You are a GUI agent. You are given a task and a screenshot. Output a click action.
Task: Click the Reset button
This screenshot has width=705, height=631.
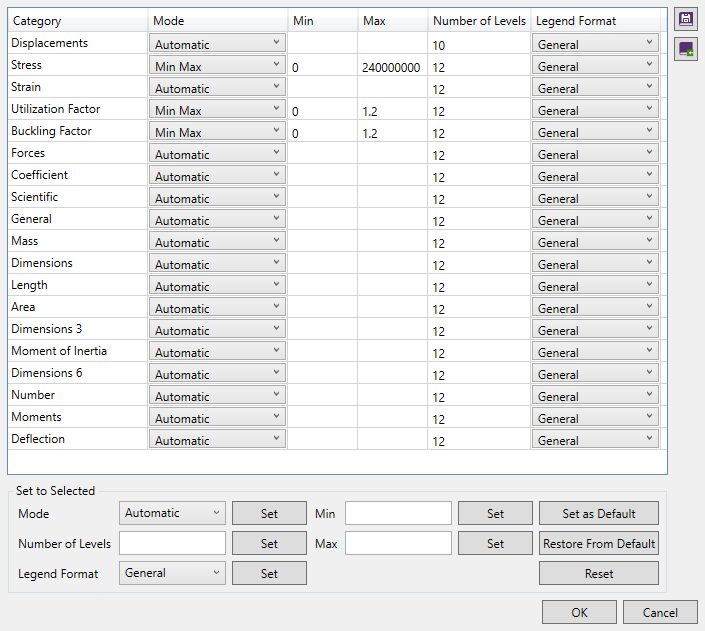[598, 573]
